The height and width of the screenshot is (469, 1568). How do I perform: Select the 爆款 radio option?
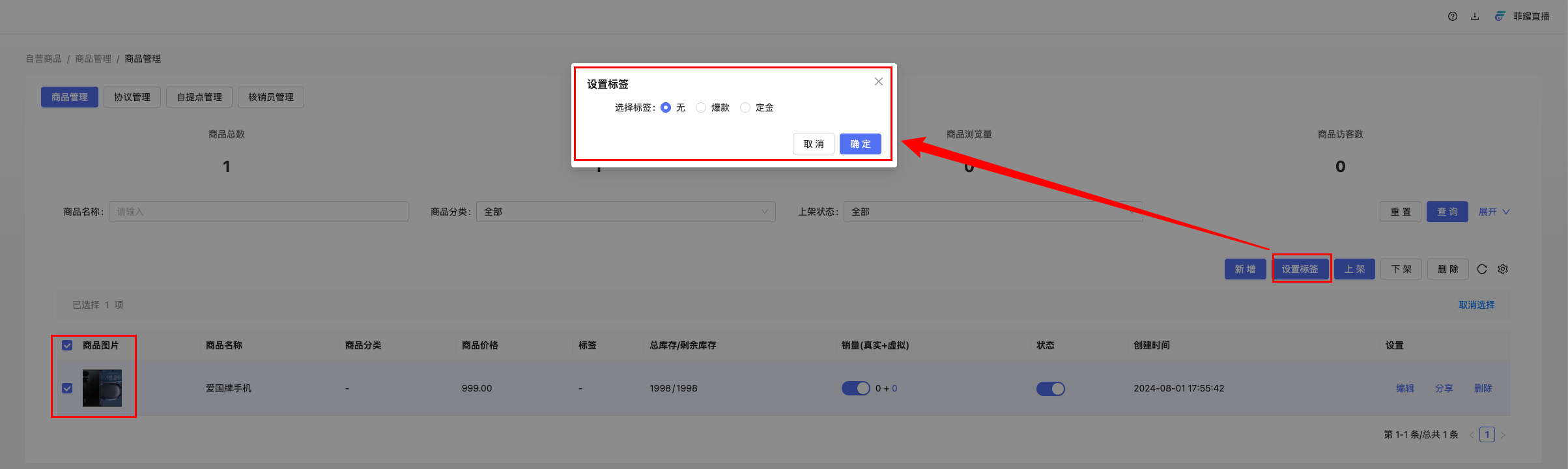click(x=701, y=107)
